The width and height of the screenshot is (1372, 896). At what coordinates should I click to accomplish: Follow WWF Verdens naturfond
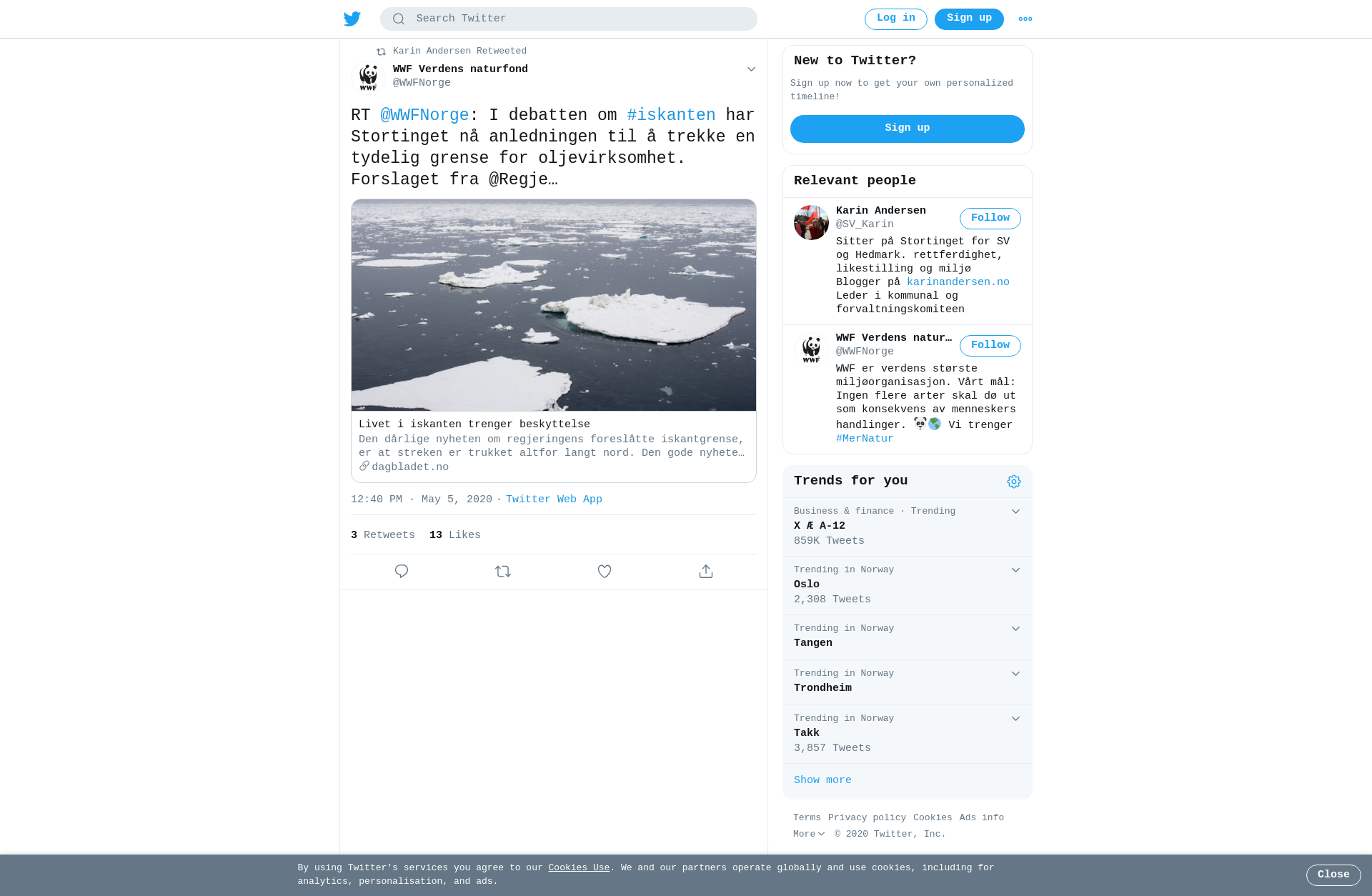[990, 346]
